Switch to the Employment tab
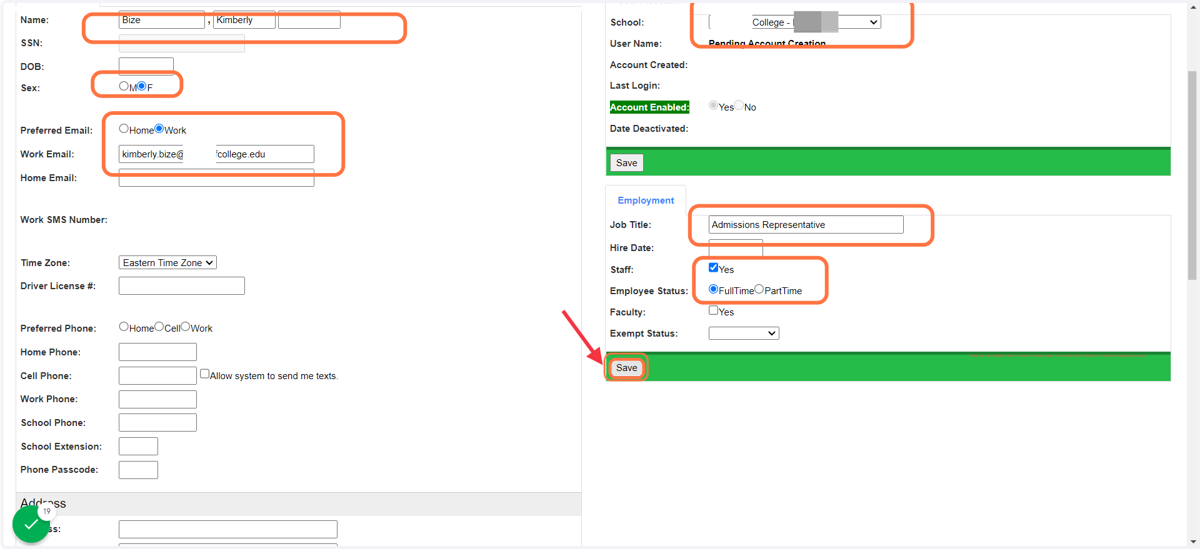Viewport: 1200px width, 549px height. (x=646, y=200)
